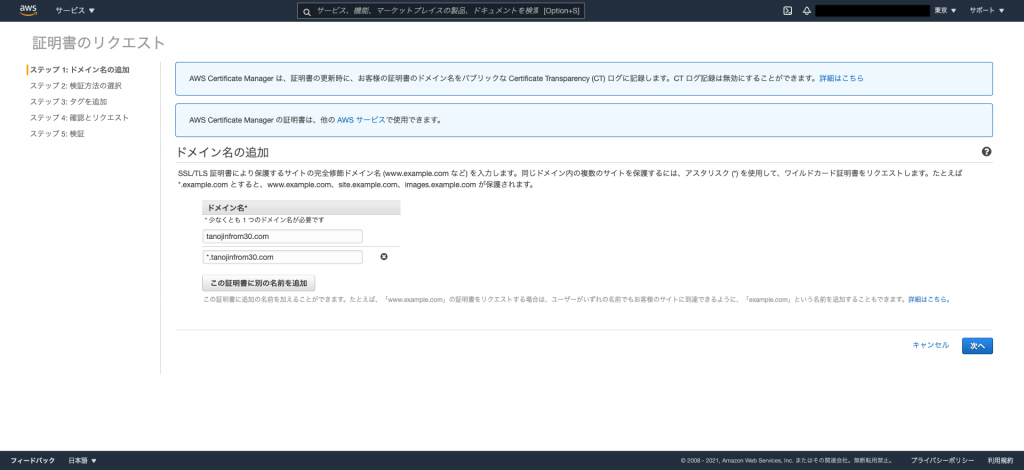Select ステップ 1: ドメイン名の追加
This screenshot has width=1024, height=470.
(80, 69)
